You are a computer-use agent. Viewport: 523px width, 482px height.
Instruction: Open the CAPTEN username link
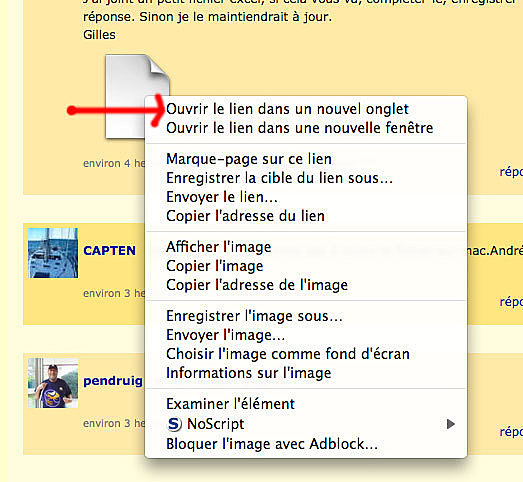point(109,251)
